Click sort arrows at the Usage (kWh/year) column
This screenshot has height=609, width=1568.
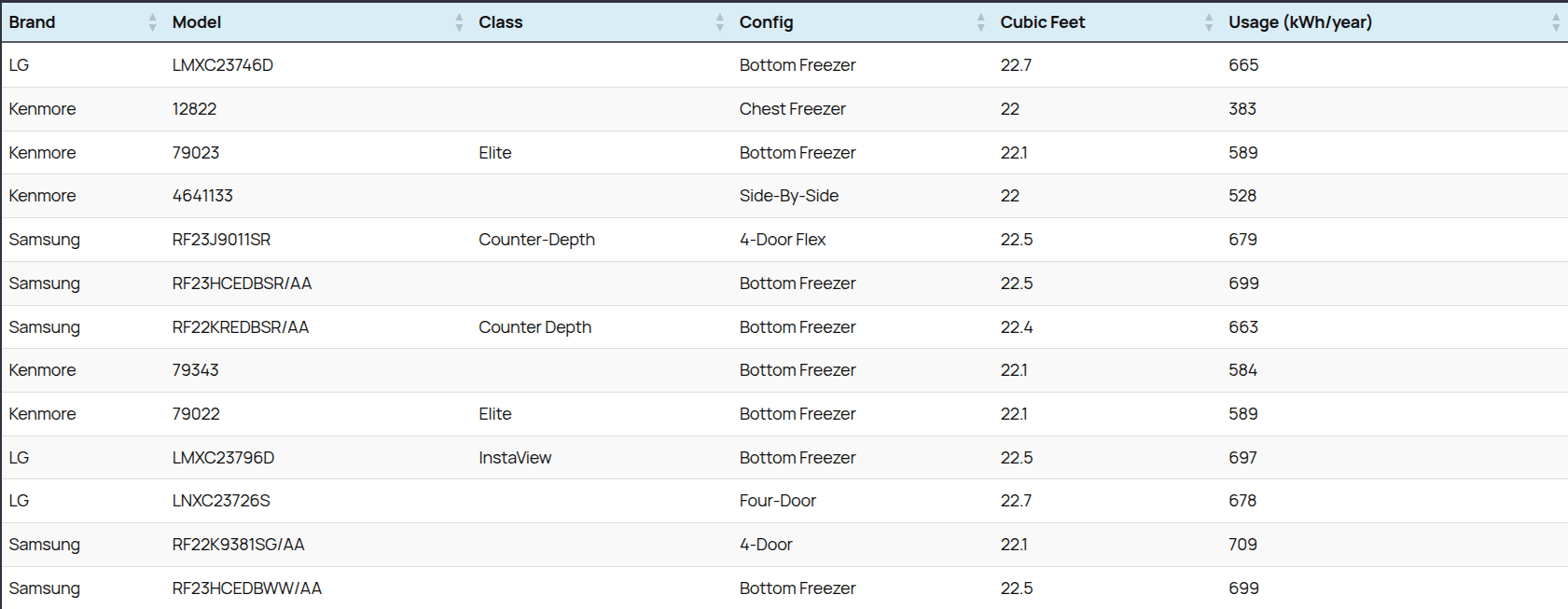tap(1555, 22)
